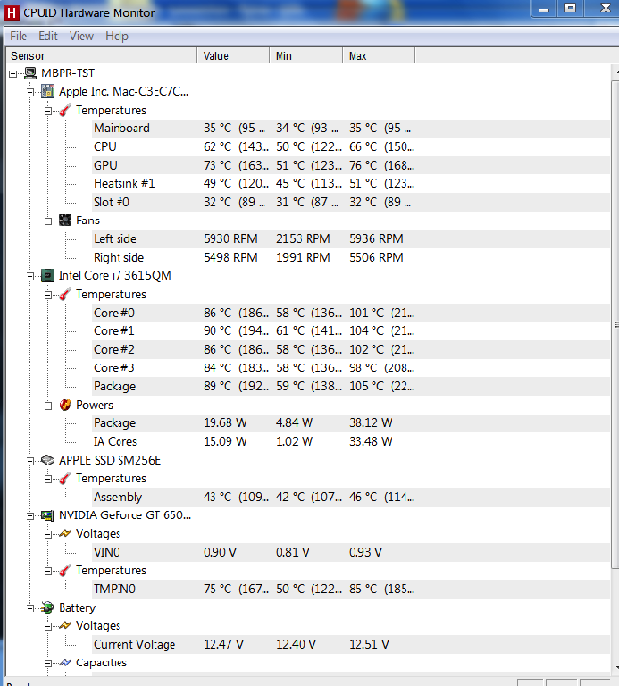Screen dimensions: 619x686
Task: Collapse the Battery tree node
Action: 32,608
